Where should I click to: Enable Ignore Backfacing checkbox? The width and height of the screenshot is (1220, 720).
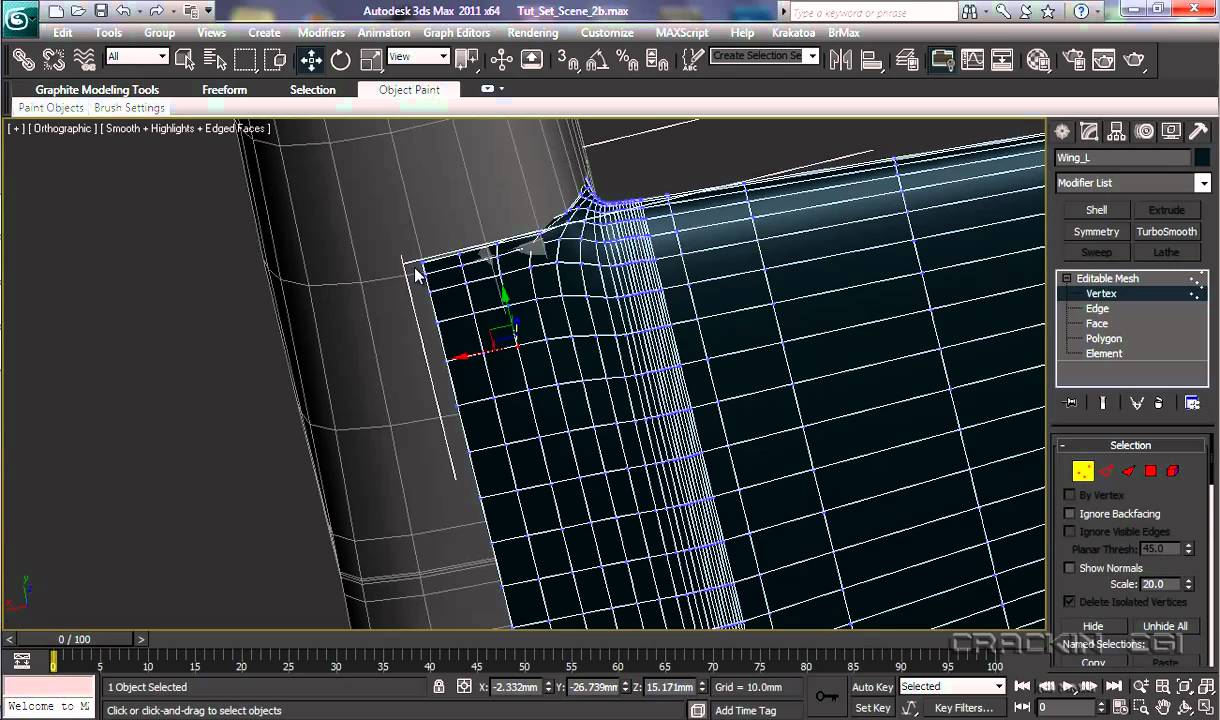coord(1070,513)
